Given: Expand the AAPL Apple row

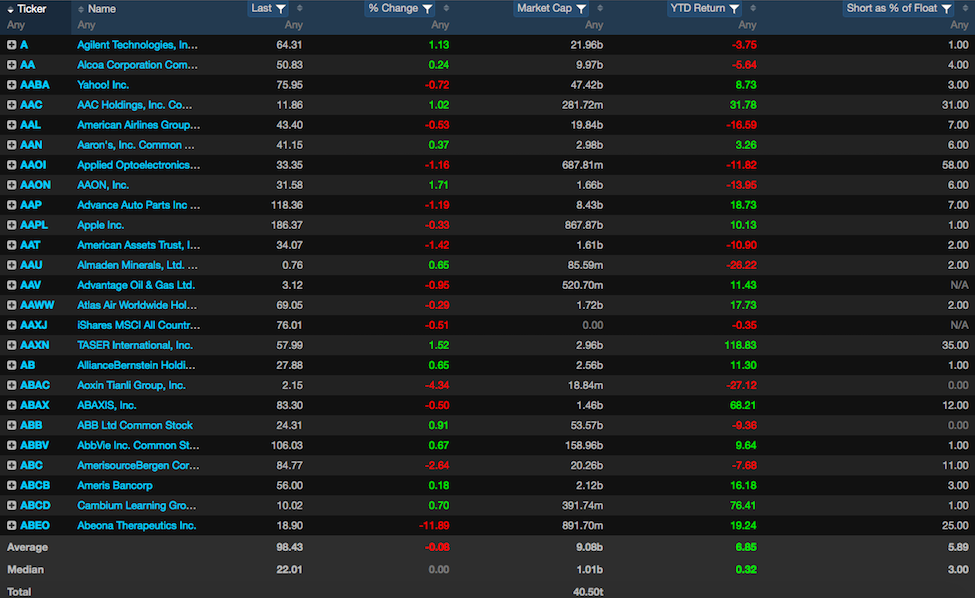Looking at the screenshot, I should point(11,225).
